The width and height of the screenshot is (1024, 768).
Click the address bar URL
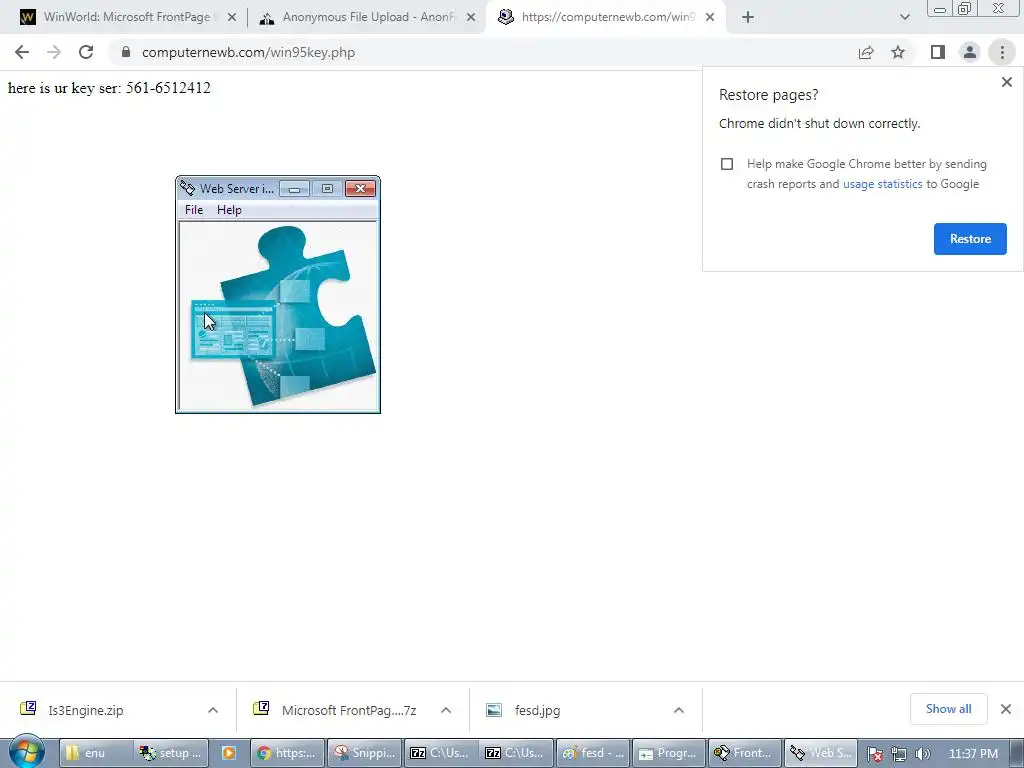click(x=248, y=52)
